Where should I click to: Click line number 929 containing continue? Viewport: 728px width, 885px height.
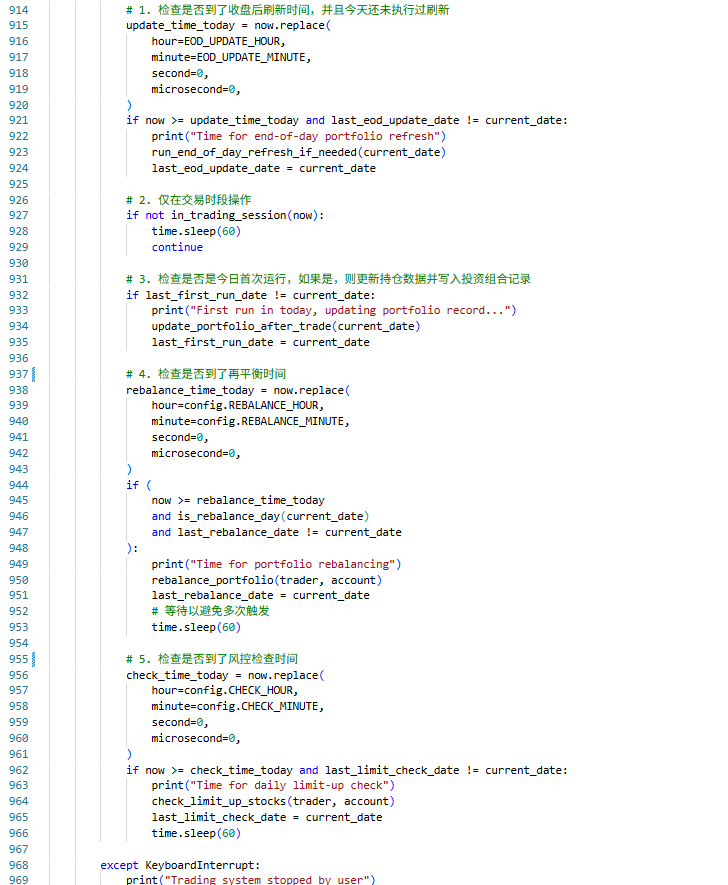click(17, 247)
